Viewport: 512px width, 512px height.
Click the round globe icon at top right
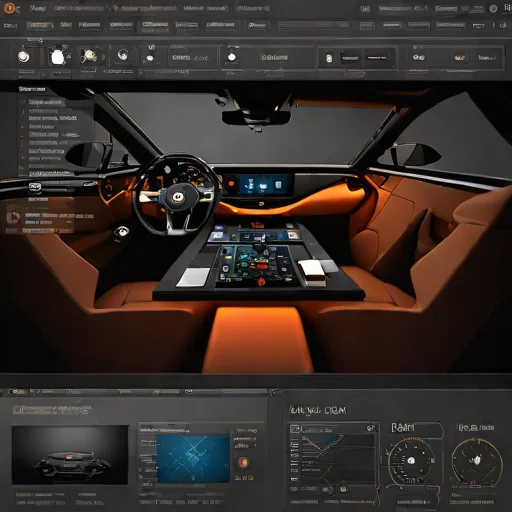[x=493, y=9]
